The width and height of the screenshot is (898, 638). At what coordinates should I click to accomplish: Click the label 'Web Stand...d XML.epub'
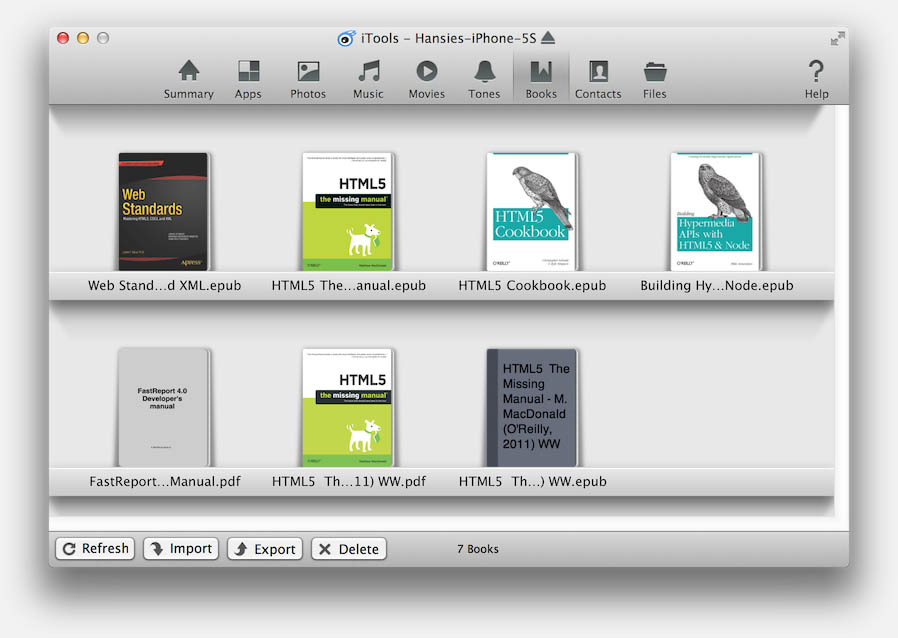164,285
